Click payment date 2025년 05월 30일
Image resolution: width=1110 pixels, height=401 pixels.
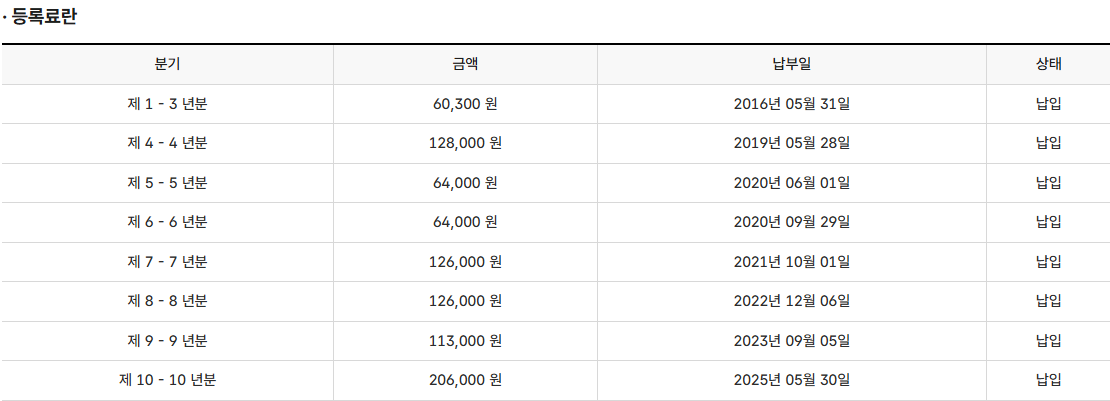[791, 380]
